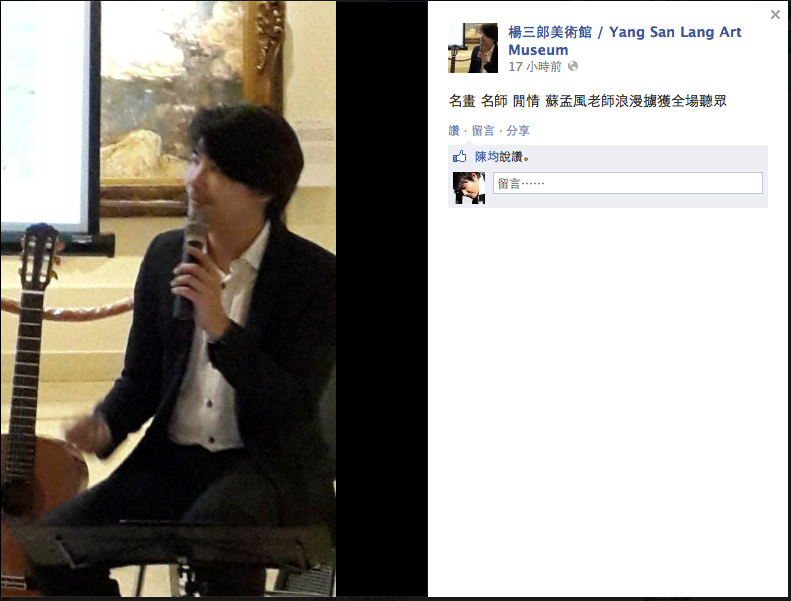Share the photo via the 分享 link
Screen dimensions: 791x601
[x=518, y=131]
